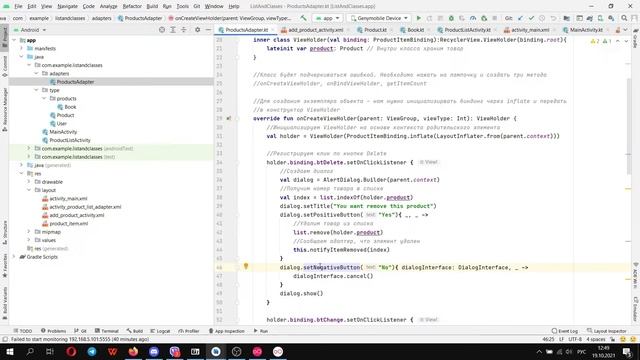Click the Select Opened File target icon

(x=162, y=30)
